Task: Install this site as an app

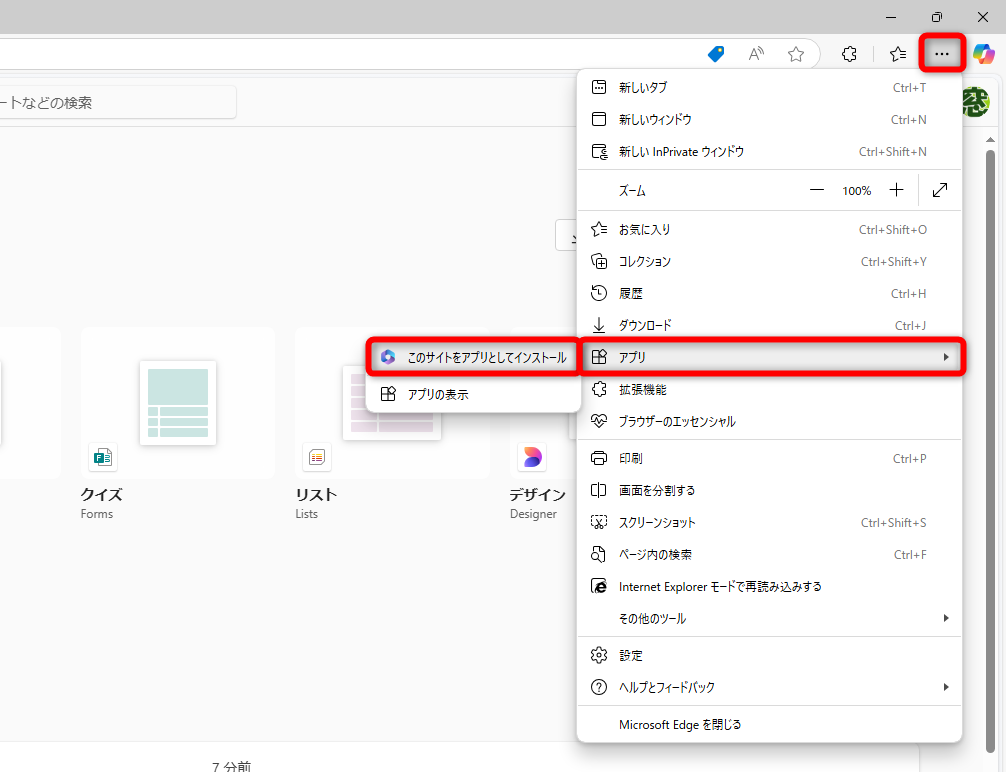Action: coord(471,356)
